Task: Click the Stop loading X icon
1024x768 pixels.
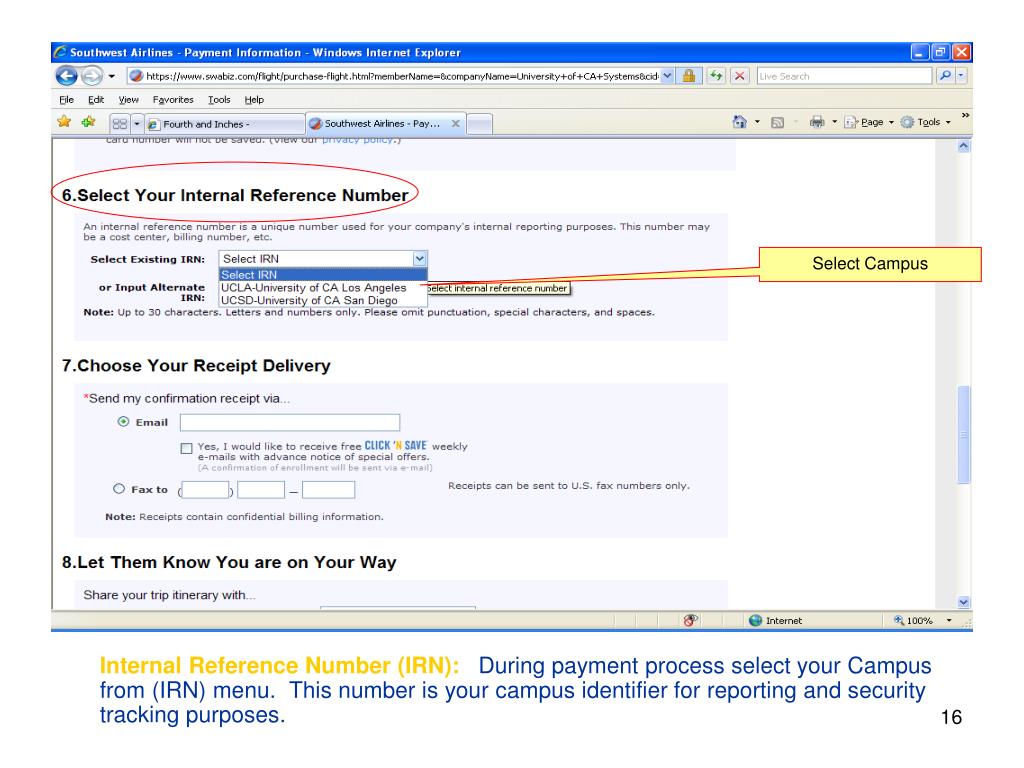Action: (742, 76)
